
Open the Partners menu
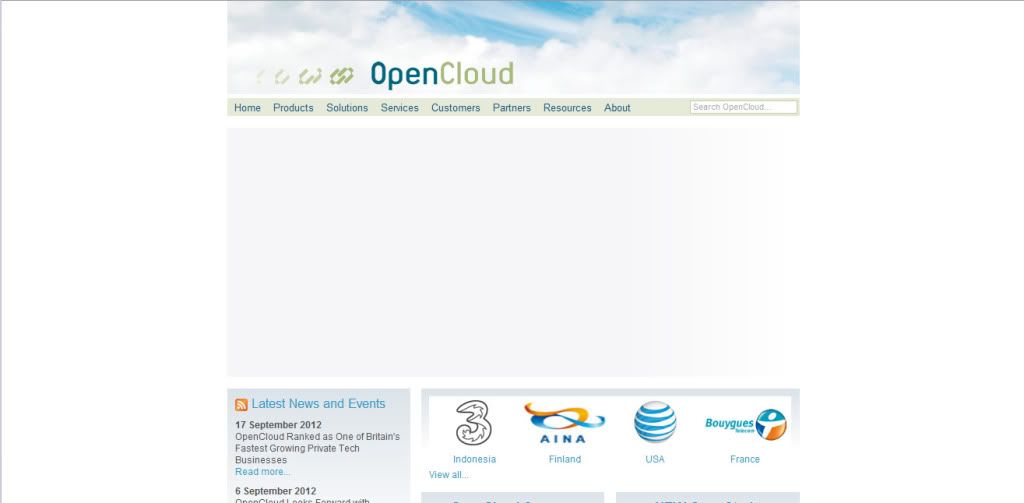[511, 108]
